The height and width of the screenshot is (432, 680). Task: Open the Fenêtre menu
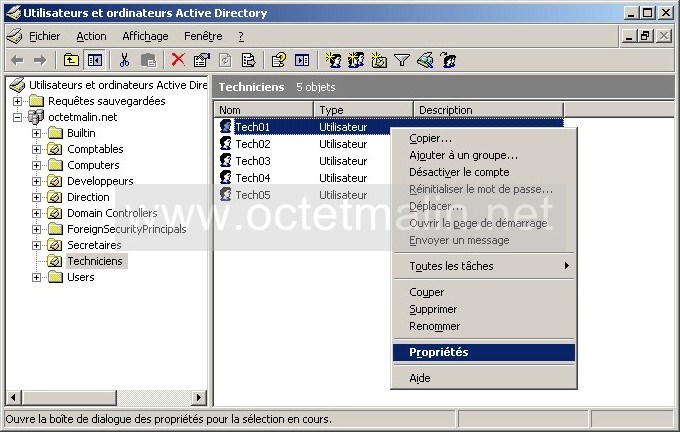point(203,36)
